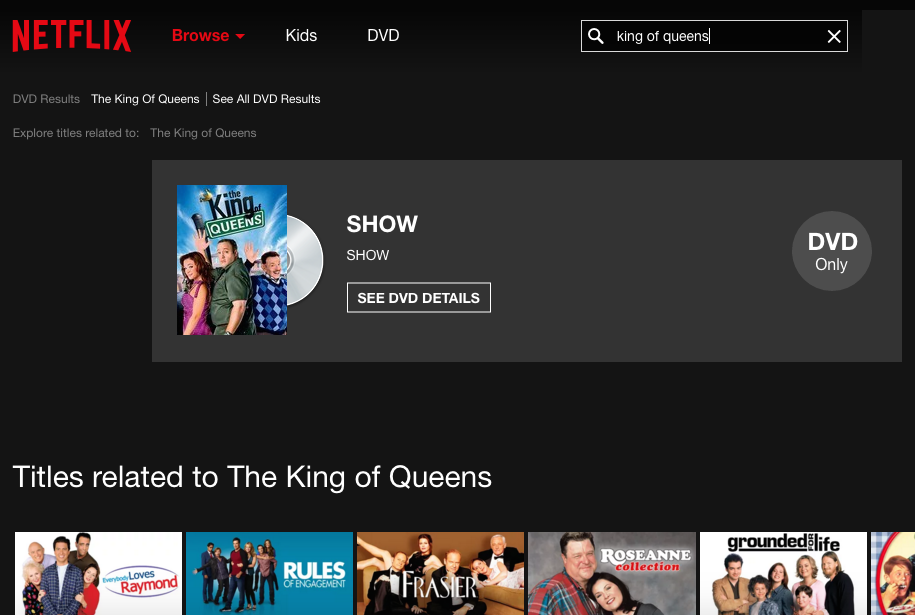Open the See All DVD Results link
The image size is (915, 615).
coord(266,99)
